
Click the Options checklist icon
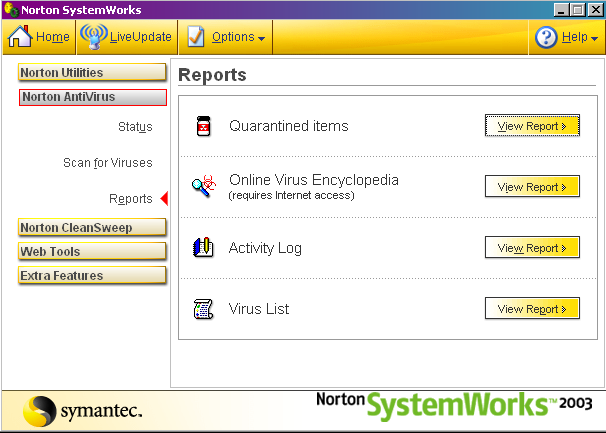(x=196, y=37)
